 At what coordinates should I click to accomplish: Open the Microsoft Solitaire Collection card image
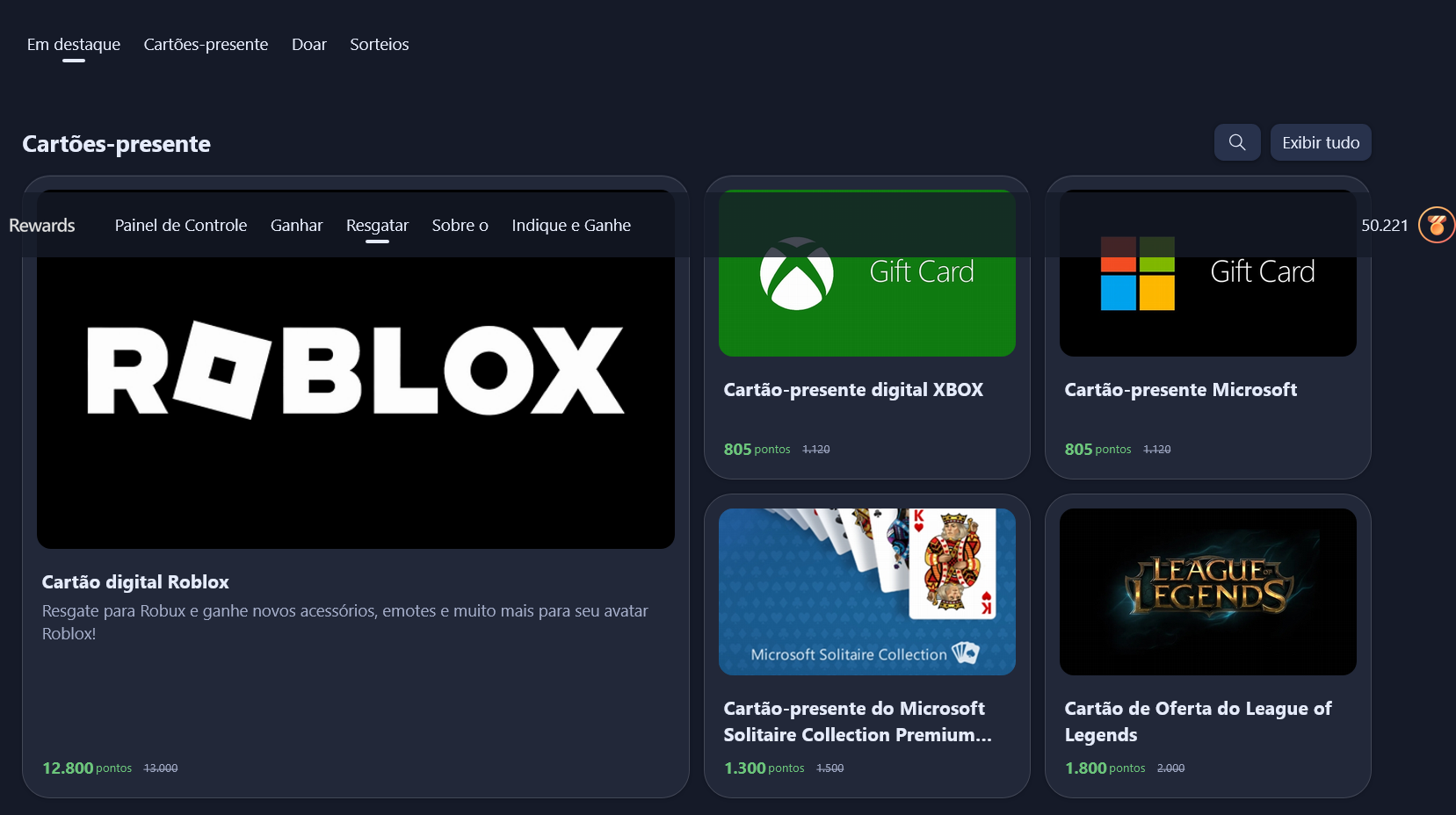tap(867, 592)
